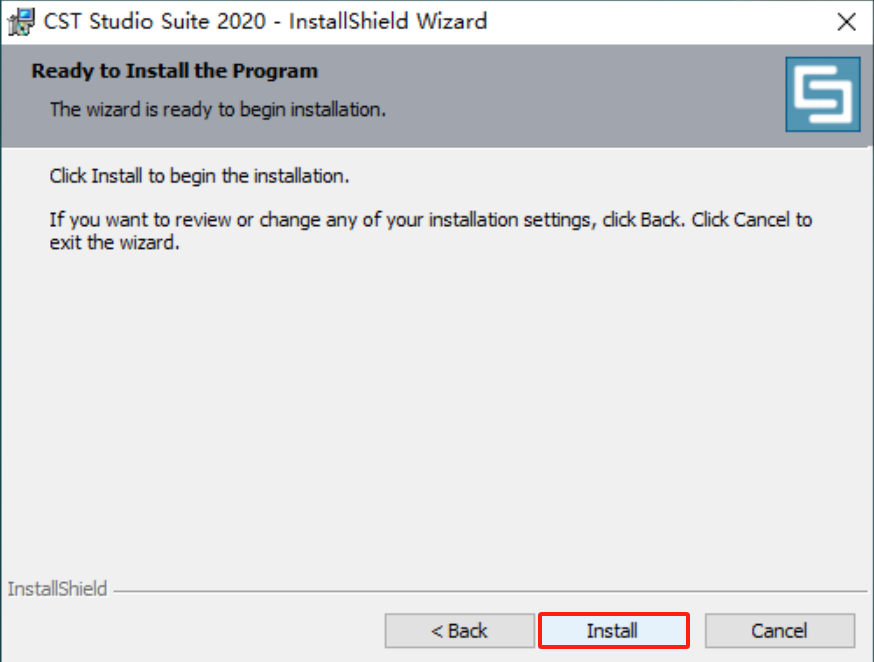Click the window title 'CST Studio Suite 2020'
The width and height of the screenshot is (874, 662).
point(155,22)
